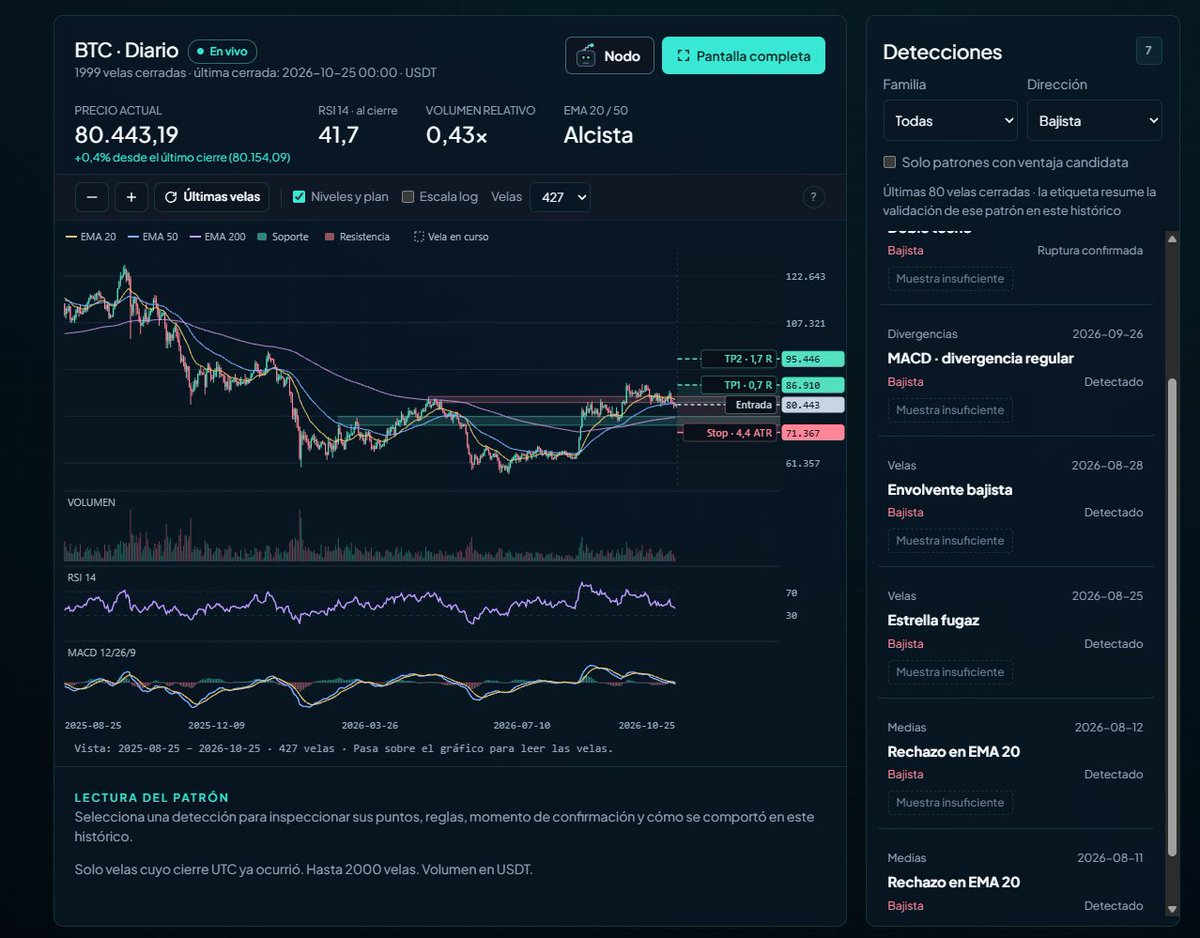The image size is (1200, 938).
Task: Click the robot icon in Nodo button
Action: pos(586,56)
